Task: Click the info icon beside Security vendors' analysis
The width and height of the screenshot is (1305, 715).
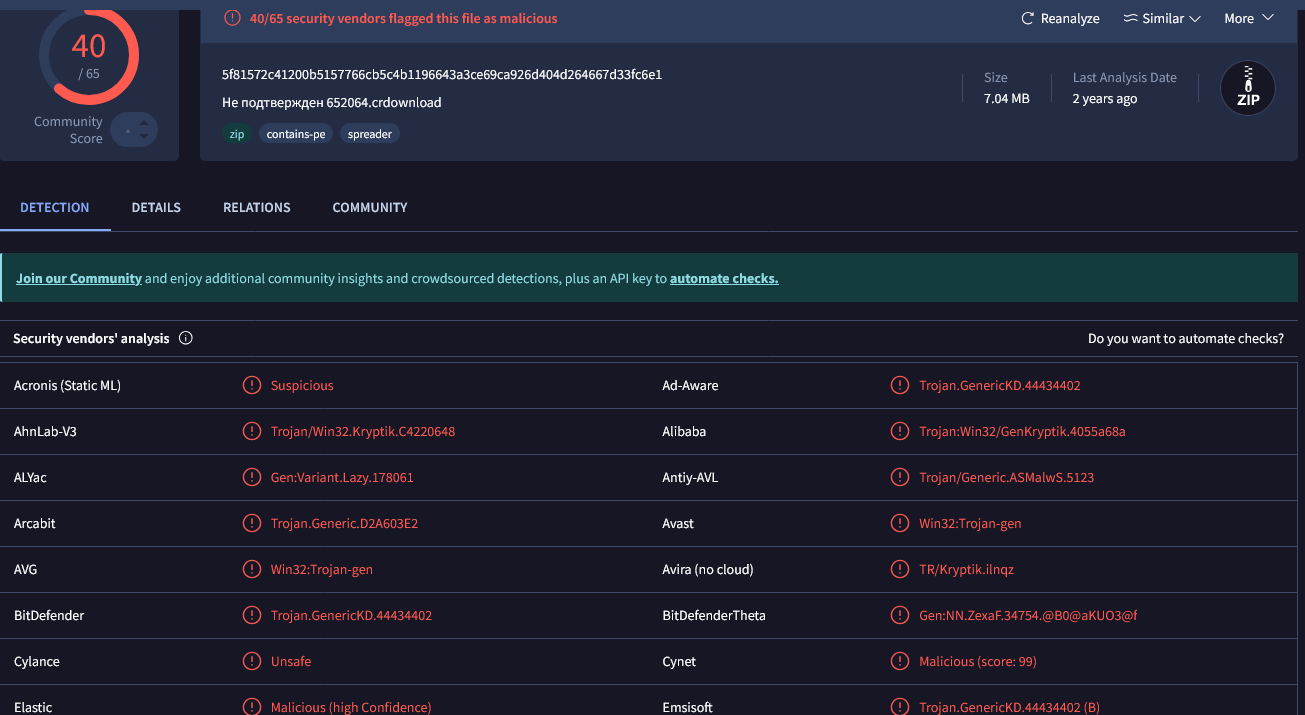Action: (186, 338)
